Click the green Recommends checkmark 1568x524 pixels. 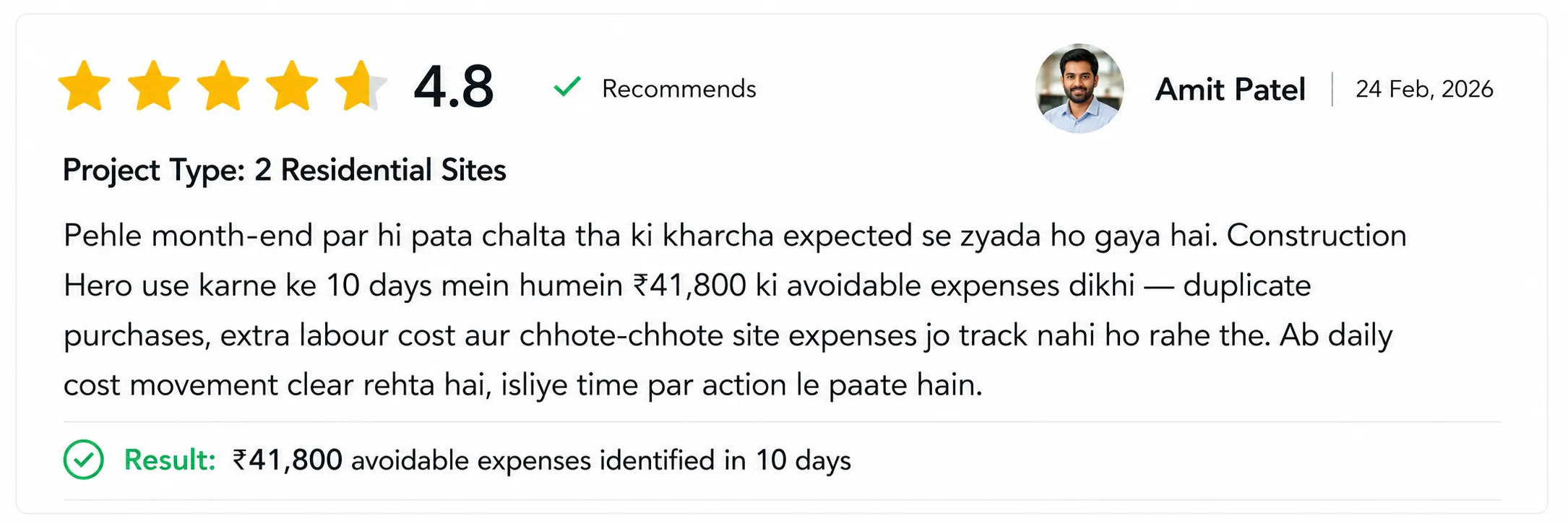(567, 87)
